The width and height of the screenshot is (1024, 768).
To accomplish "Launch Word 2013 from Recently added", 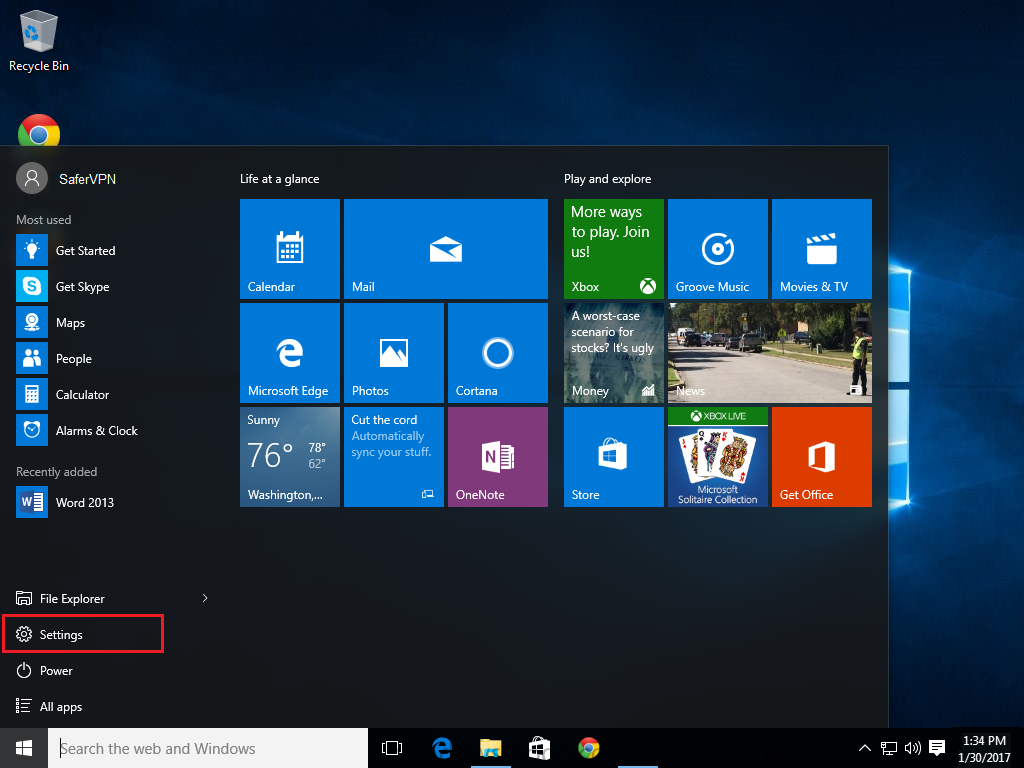I will [84, 502].
